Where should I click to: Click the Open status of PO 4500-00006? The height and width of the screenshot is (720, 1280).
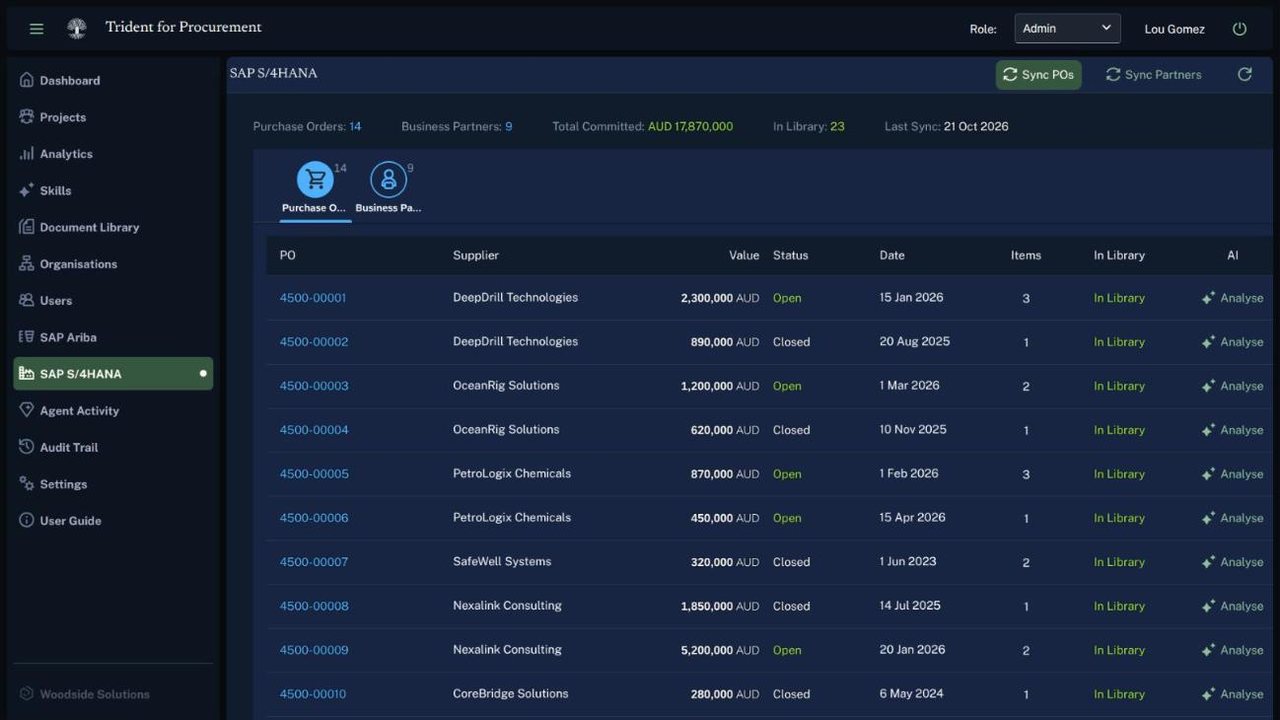pyautogui.click(x=787, y=518)
